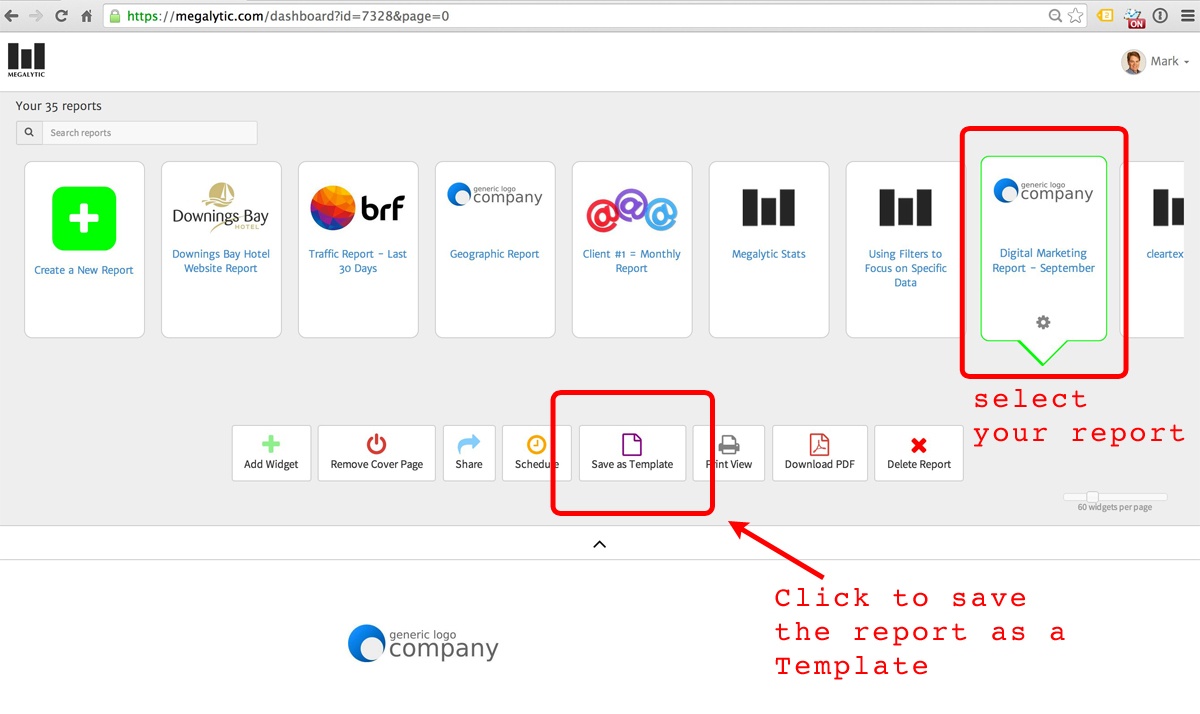The image size is (1200, 714).
Task: Open the Geographic Report link
Action: click(494, 254)
